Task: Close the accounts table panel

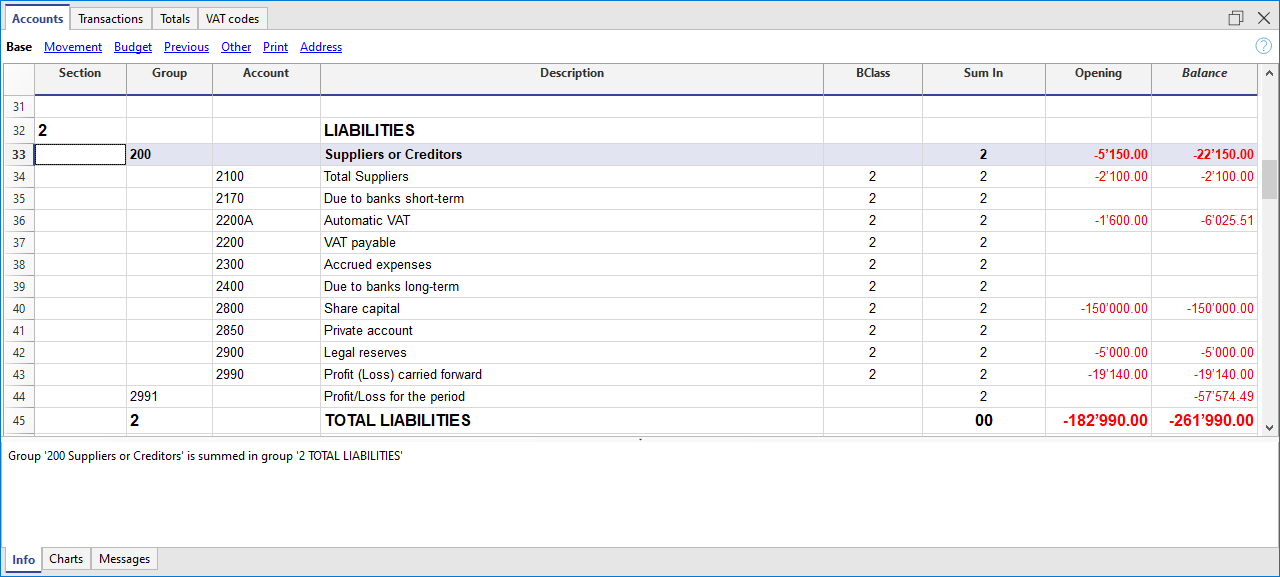Action: click(1263, 18)
